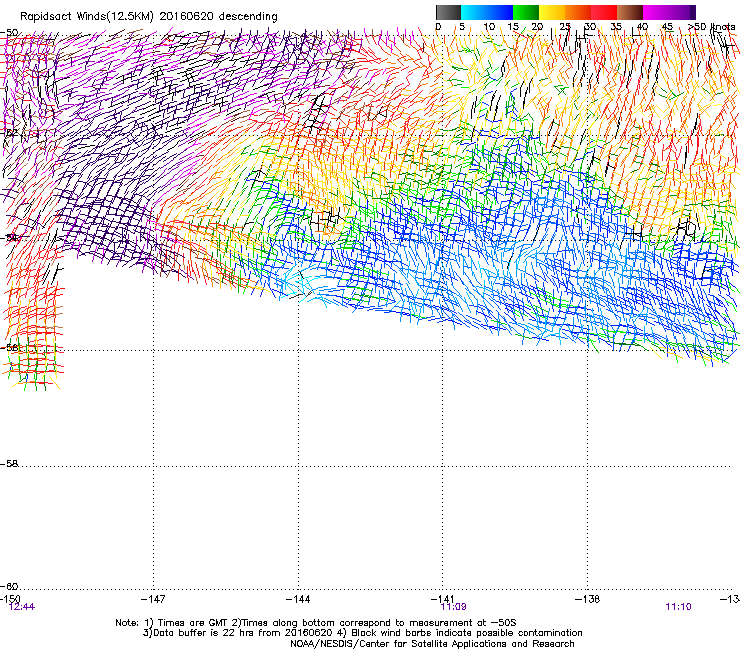Click the red 30-35 knots legend segment
This screenshot has height=650, width=740.
(604, 12)
